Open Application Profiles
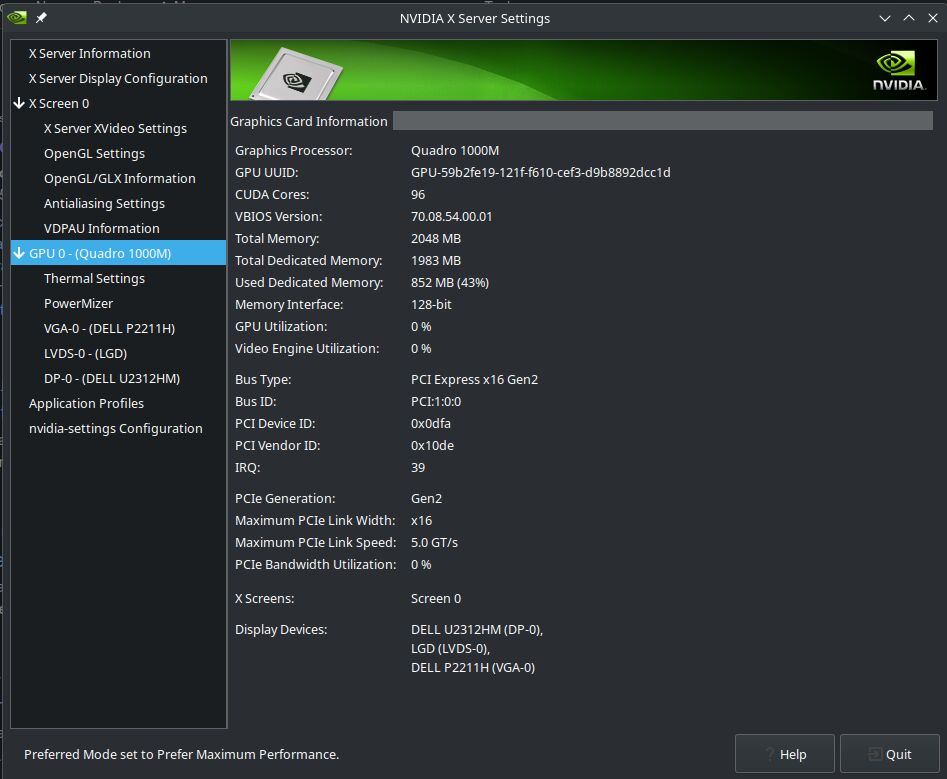The height and width of the screenshot is (779, 947). pyautogui.click(x=86, y=403)
